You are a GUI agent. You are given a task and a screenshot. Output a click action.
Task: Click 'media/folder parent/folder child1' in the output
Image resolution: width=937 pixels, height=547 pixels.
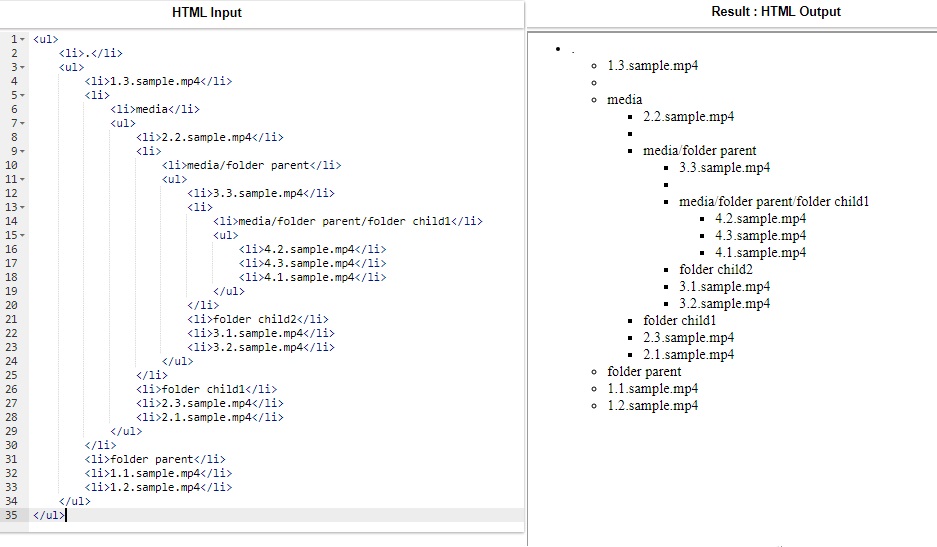774,201
